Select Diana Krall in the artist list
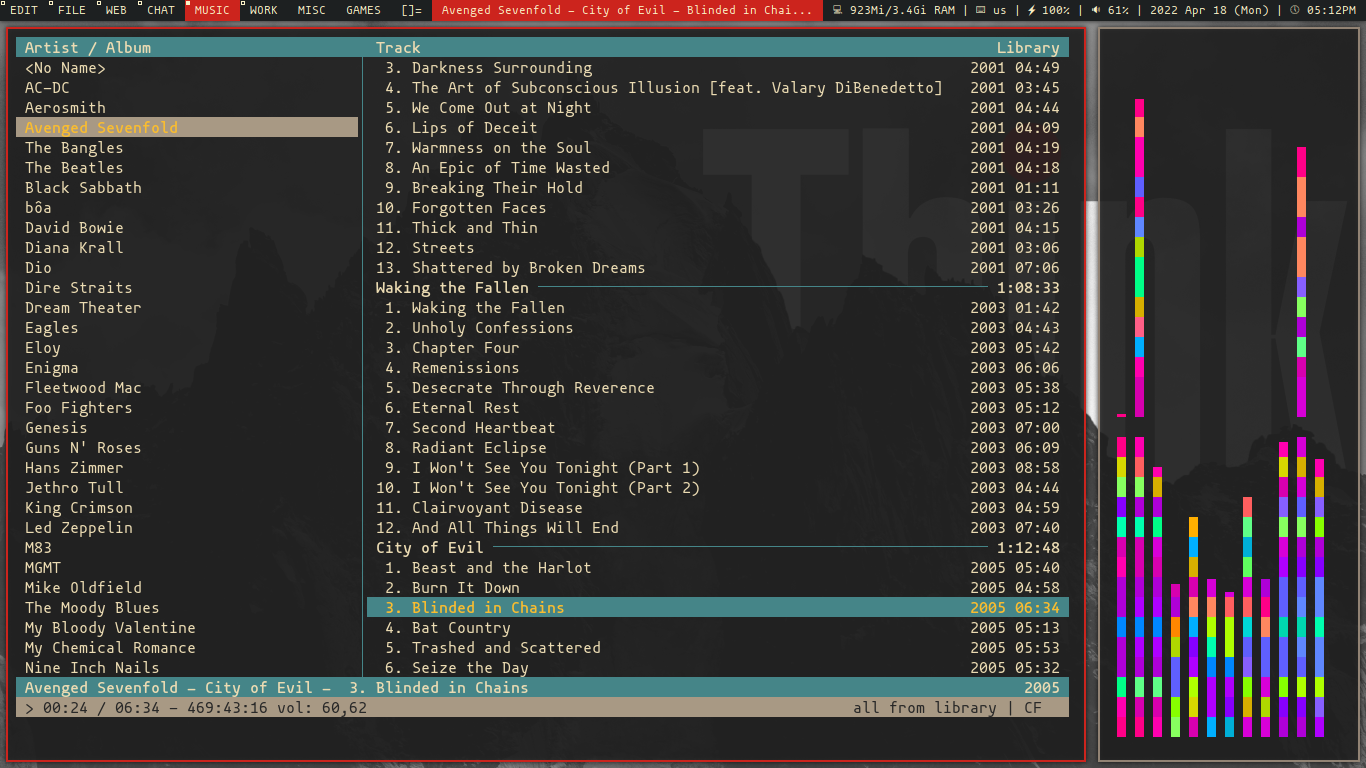 point(187,248)
